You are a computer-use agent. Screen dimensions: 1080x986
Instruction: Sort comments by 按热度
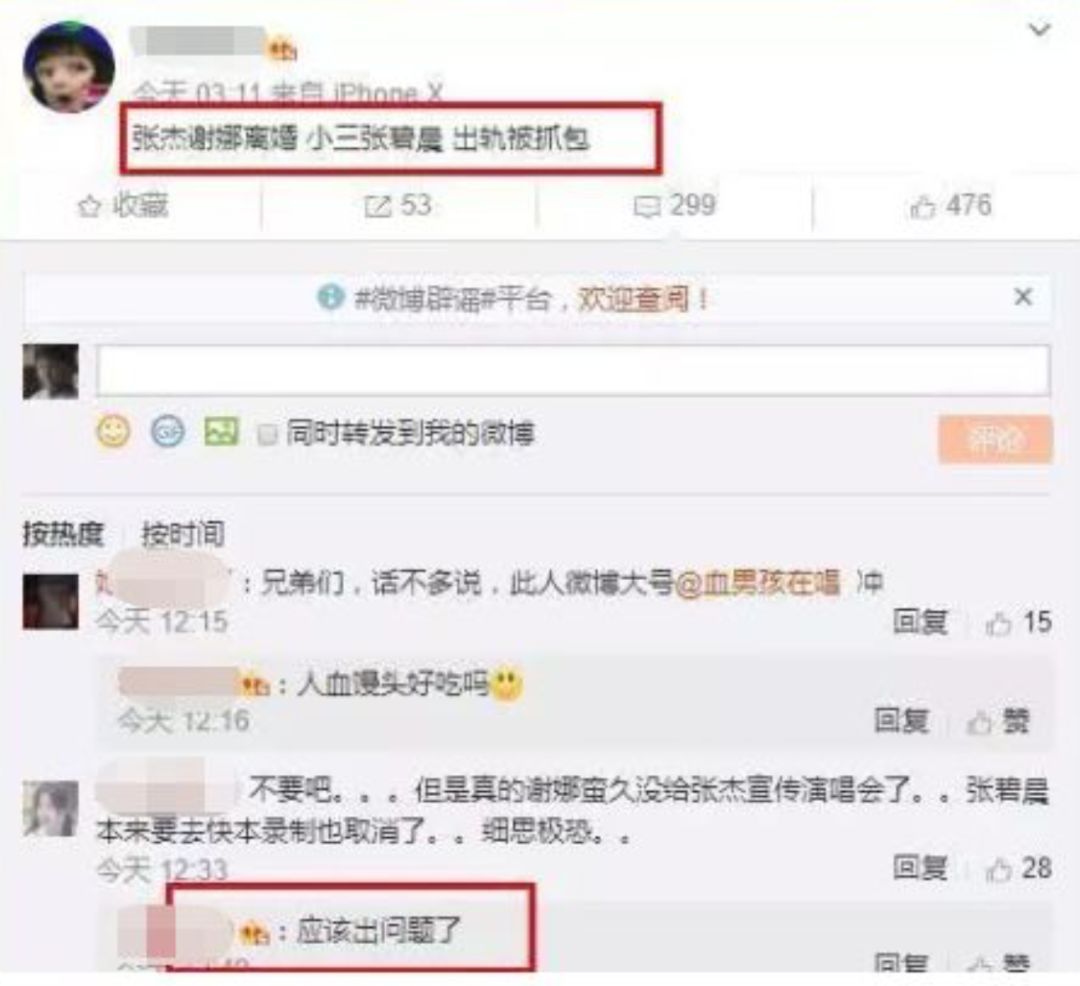tap(63, 534)
